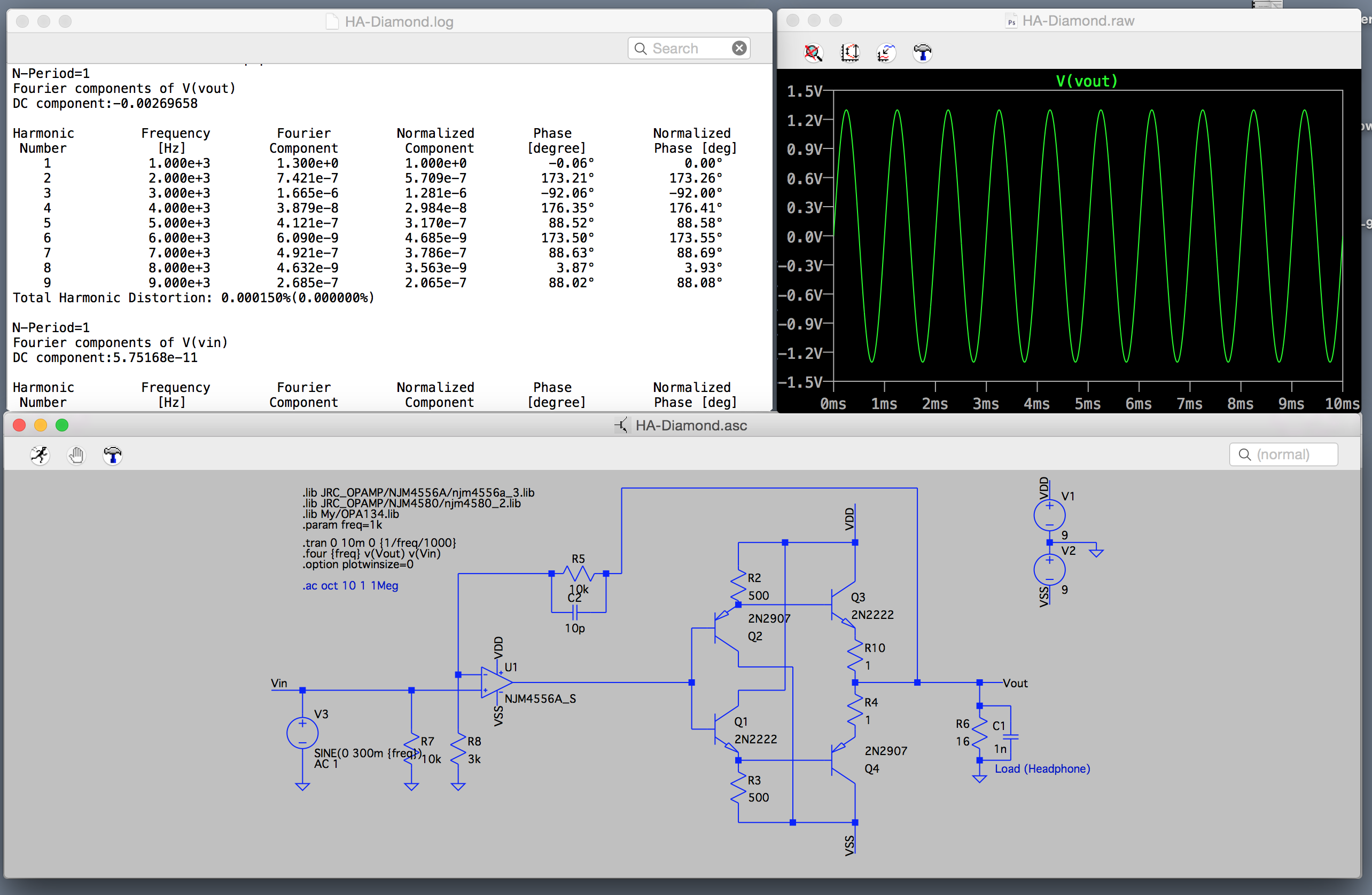This screenshot has width=1372, height=895.
Task: Autorange the waveform Y-axis
Action: click(849, 53)
